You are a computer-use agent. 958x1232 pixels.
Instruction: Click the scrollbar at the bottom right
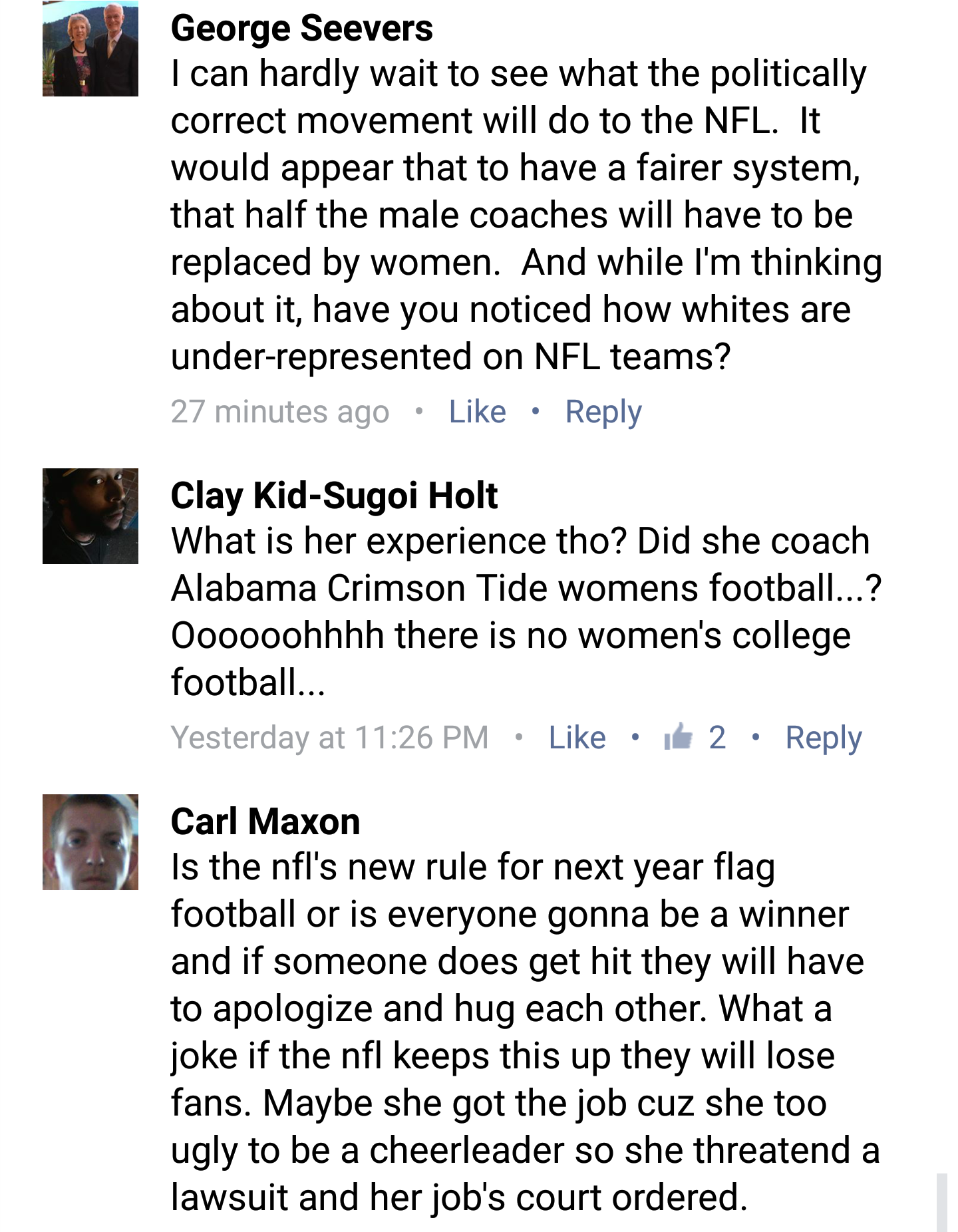coord(941,1201)
